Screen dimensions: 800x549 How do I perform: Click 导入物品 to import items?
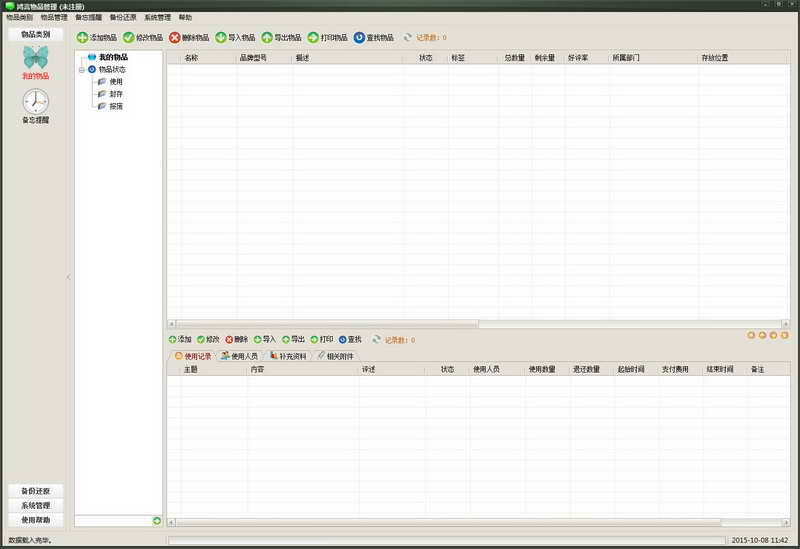coord(235,38)
